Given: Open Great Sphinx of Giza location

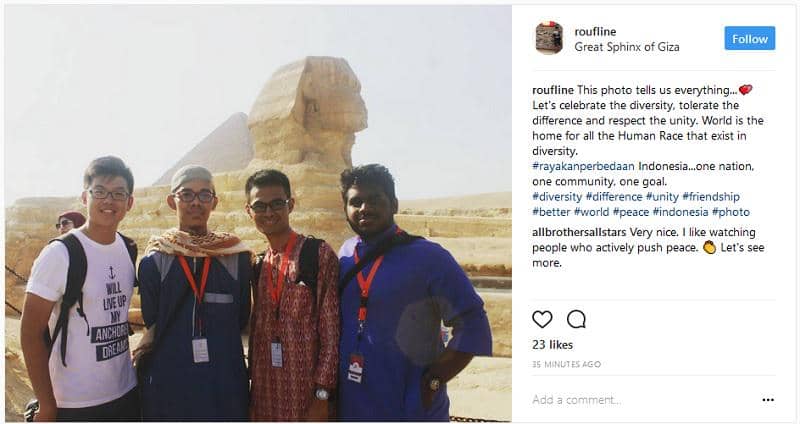Looking at the screenshot, I should point(627,47).
